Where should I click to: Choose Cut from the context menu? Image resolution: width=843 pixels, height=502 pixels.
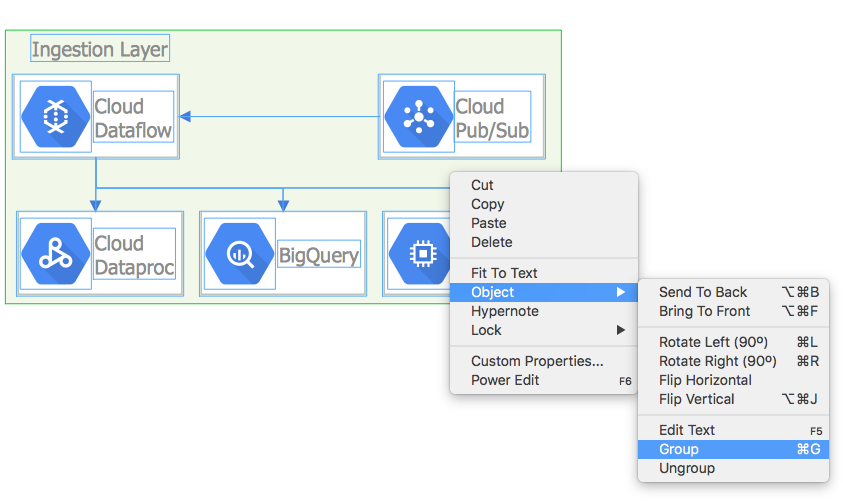pyautogui.click(x=544, y=185)
